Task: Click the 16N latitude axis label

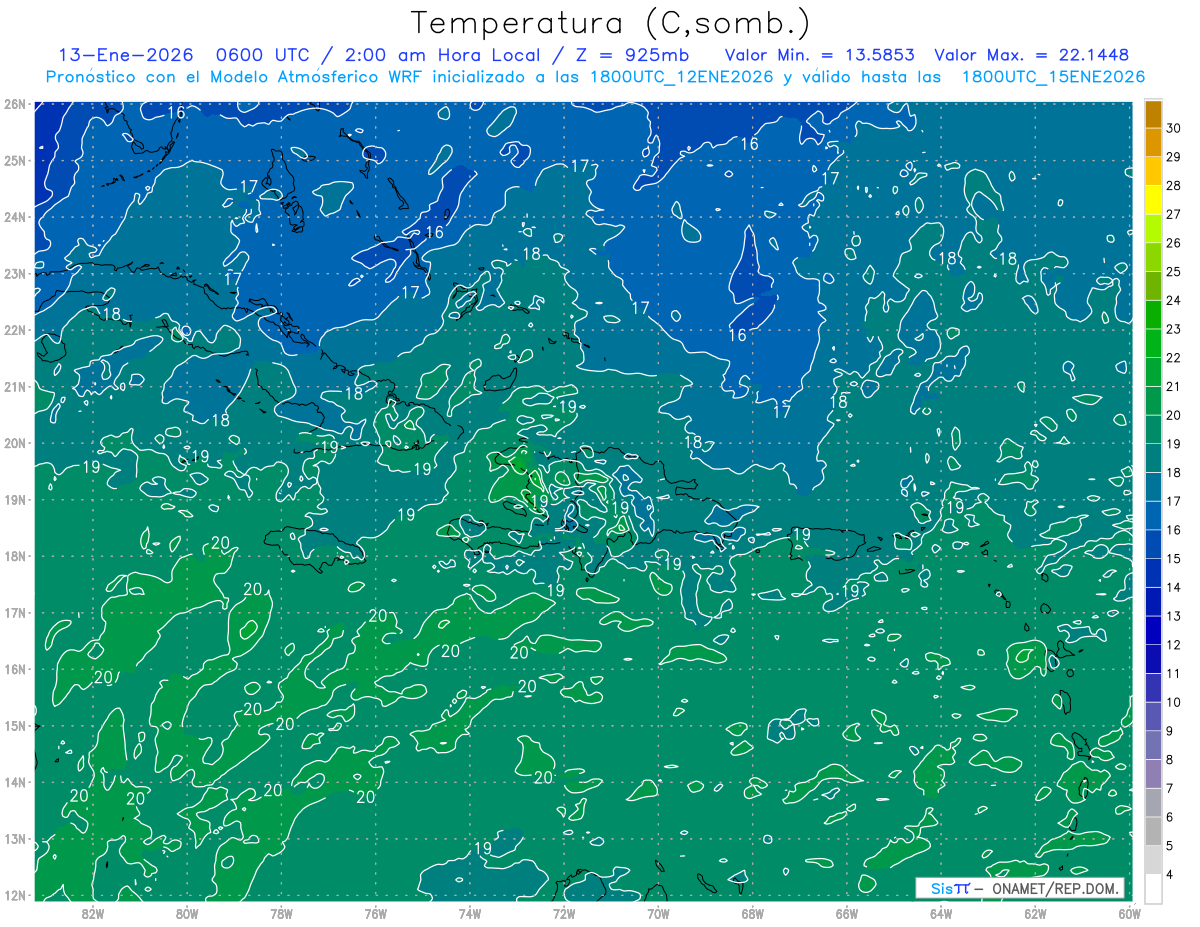Action: tap(14, 669)
